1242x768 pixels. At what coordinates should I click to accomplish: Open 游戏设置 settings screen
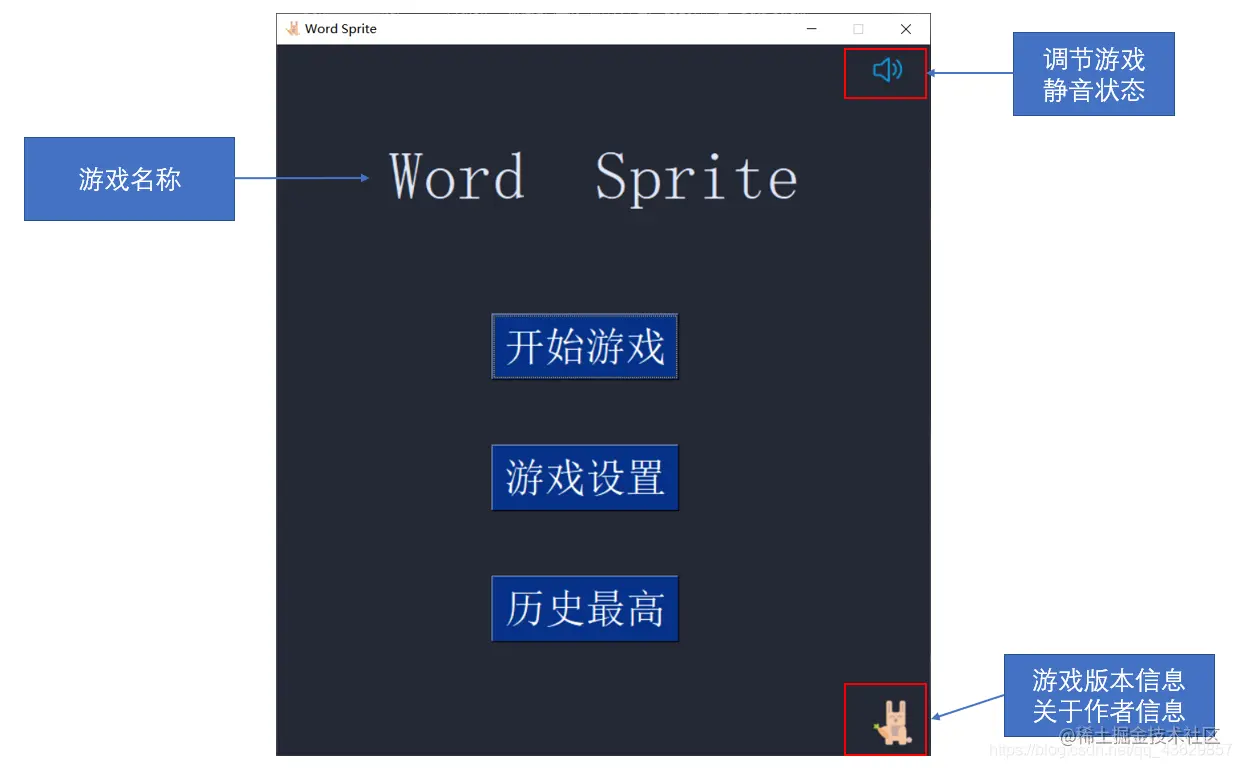(584, 477)
